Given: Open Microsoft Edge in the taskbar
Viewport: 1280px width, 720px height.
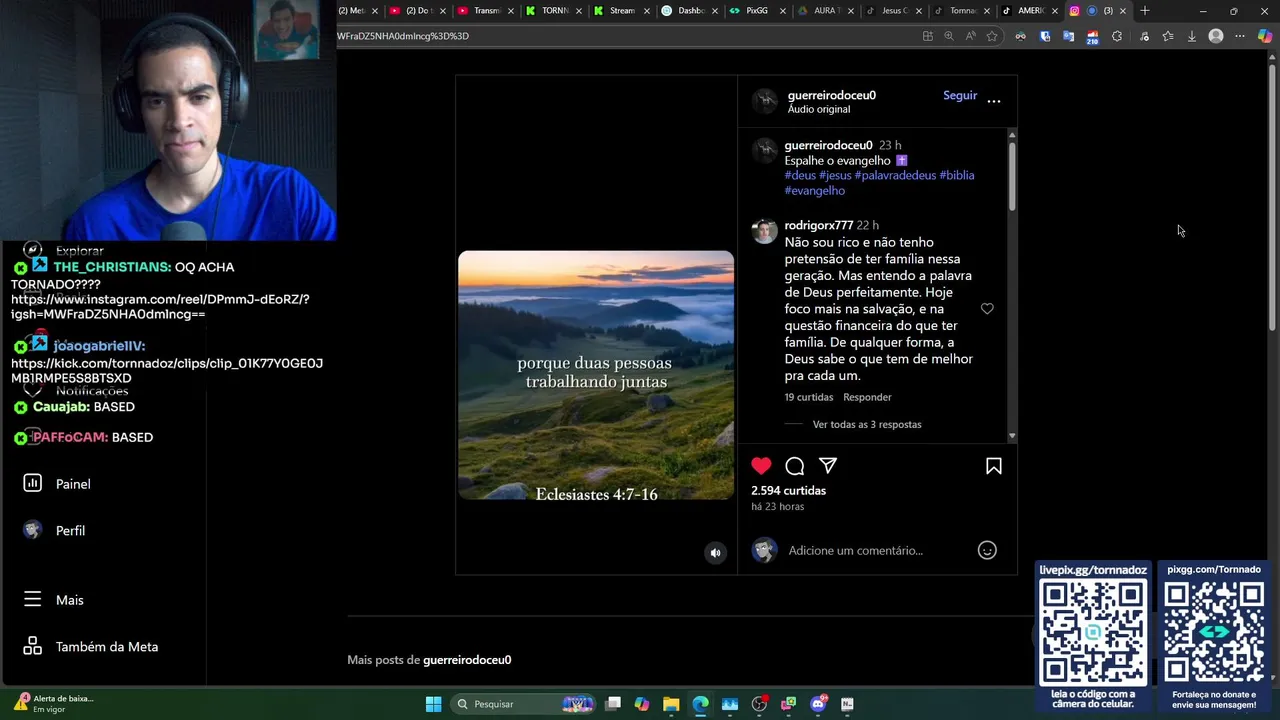Looking at the screenshot, I should point(700,704).
